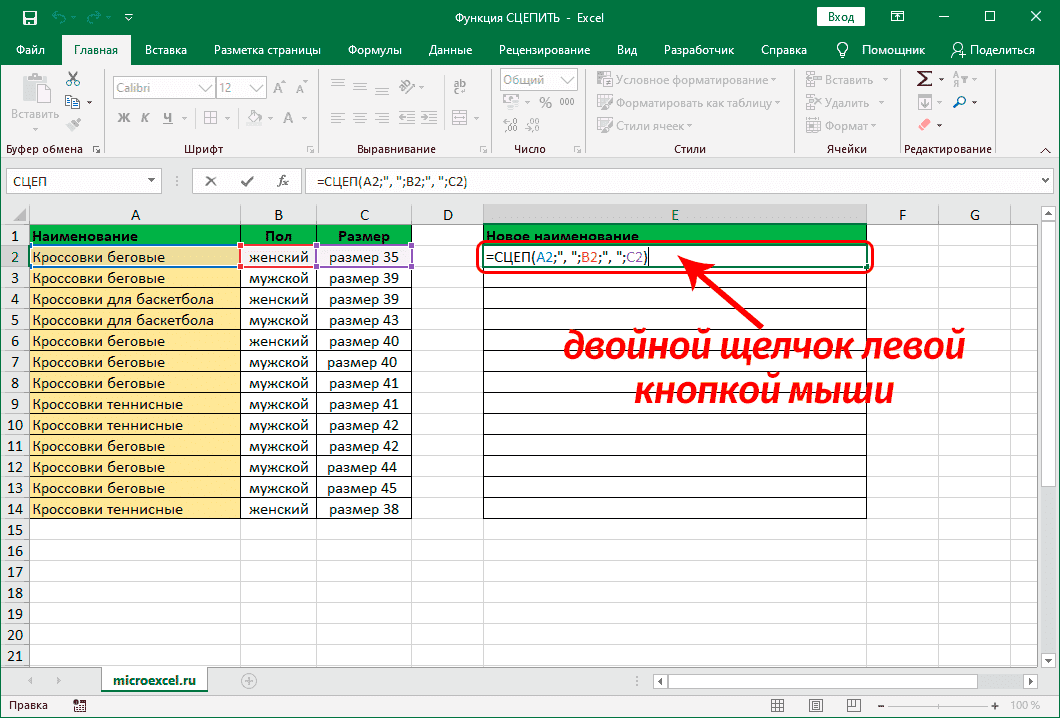Add a new sheet with the plus icon
The image size is (1060, 718).
[x=249, y=680]
